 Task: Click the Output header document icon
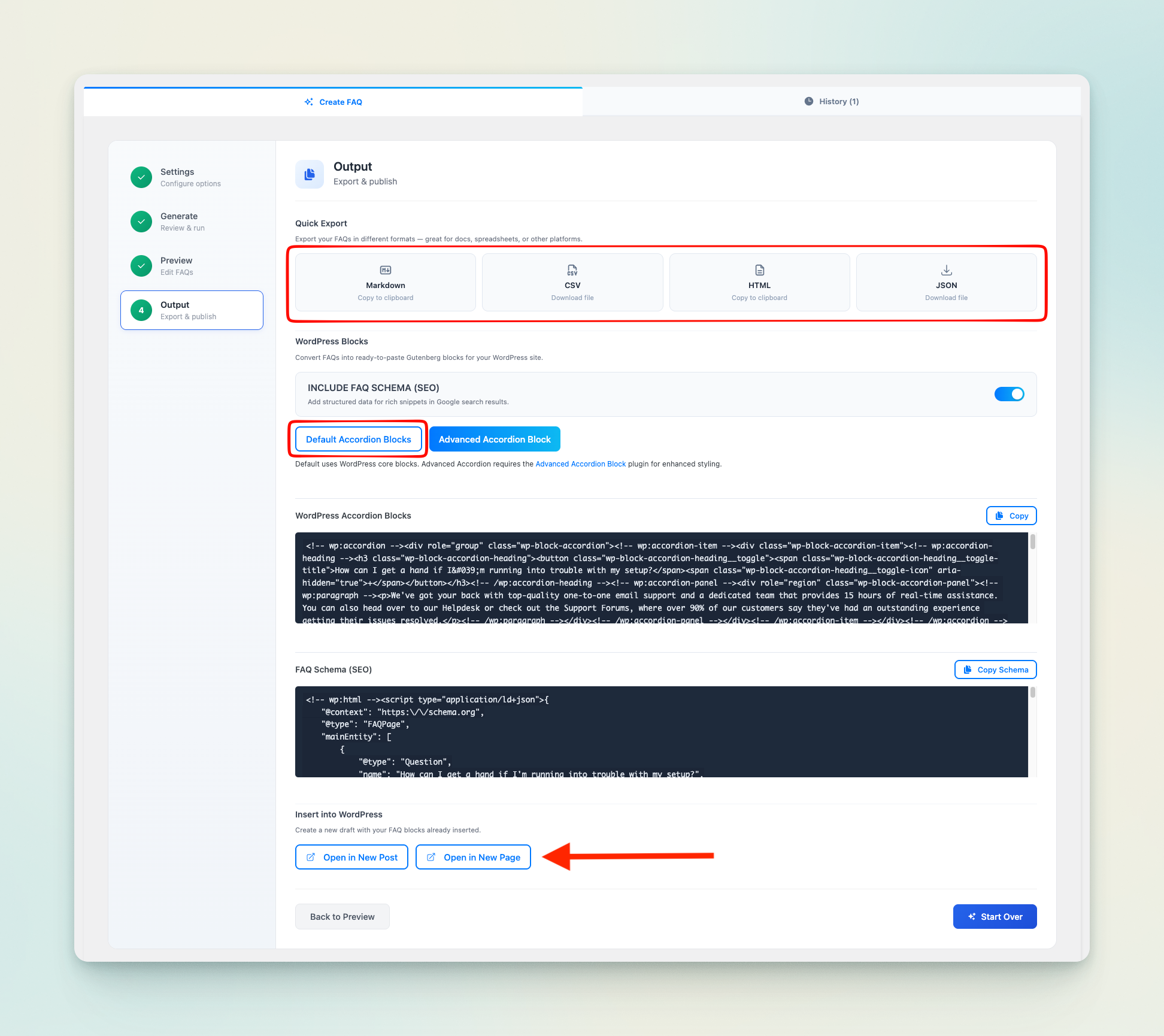(310, 174)
